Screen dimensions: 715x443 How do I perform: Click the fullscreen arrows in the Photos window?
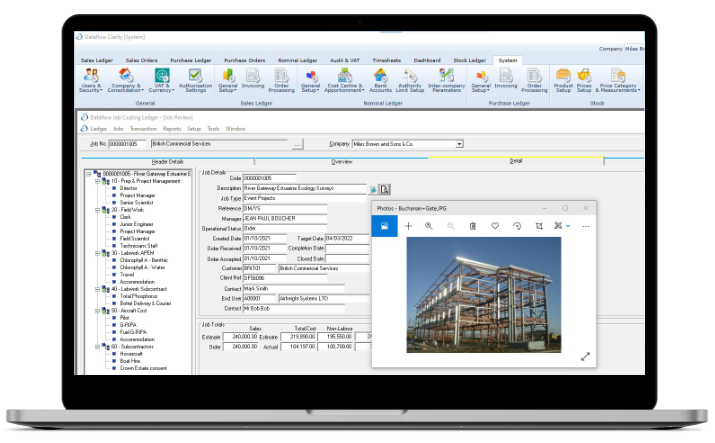[x=585, y=356]
